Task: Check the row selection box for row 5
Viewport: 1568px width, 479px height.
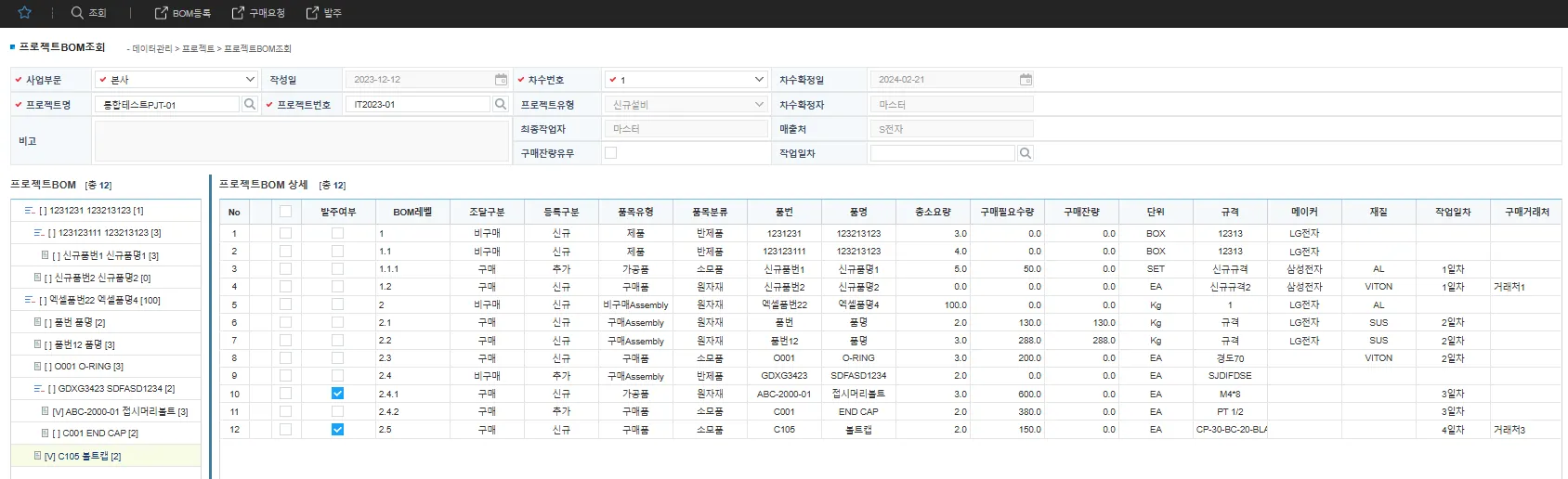Action: [x=285, y=304]
